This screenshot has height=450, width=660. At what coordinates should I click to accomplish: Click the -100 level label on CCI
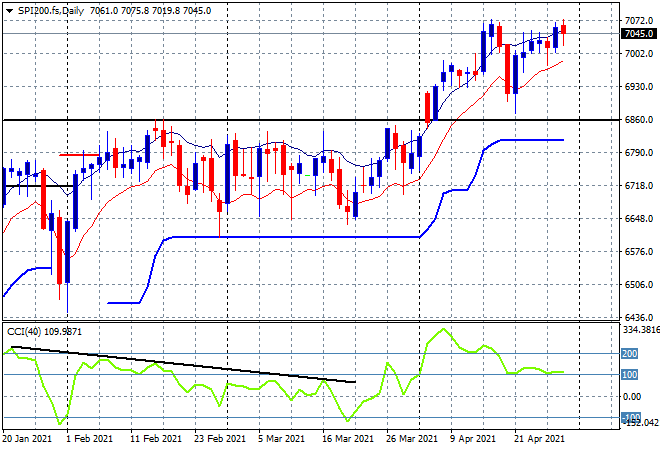[x=631, y=417]
